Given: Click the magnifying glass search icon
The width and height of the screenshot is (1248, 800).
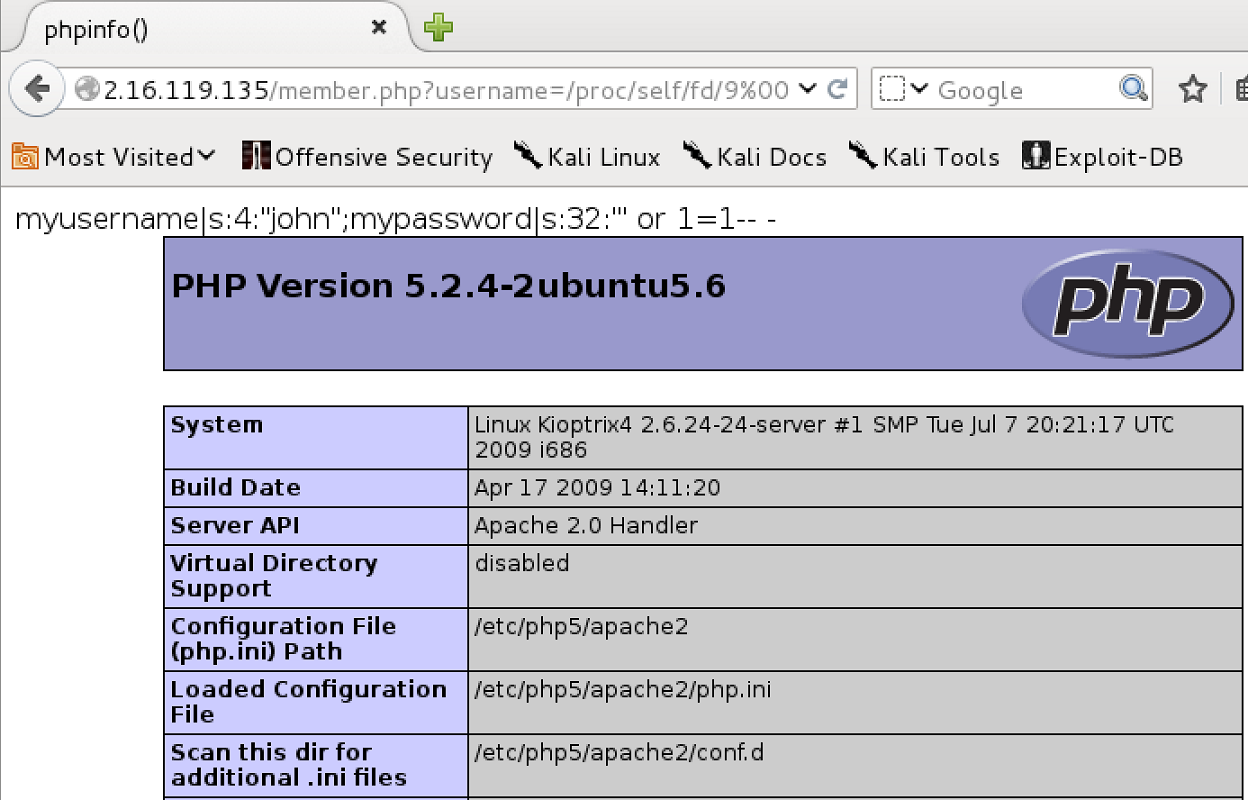Looking at the screenshot, I should (x=1133, y=89).
